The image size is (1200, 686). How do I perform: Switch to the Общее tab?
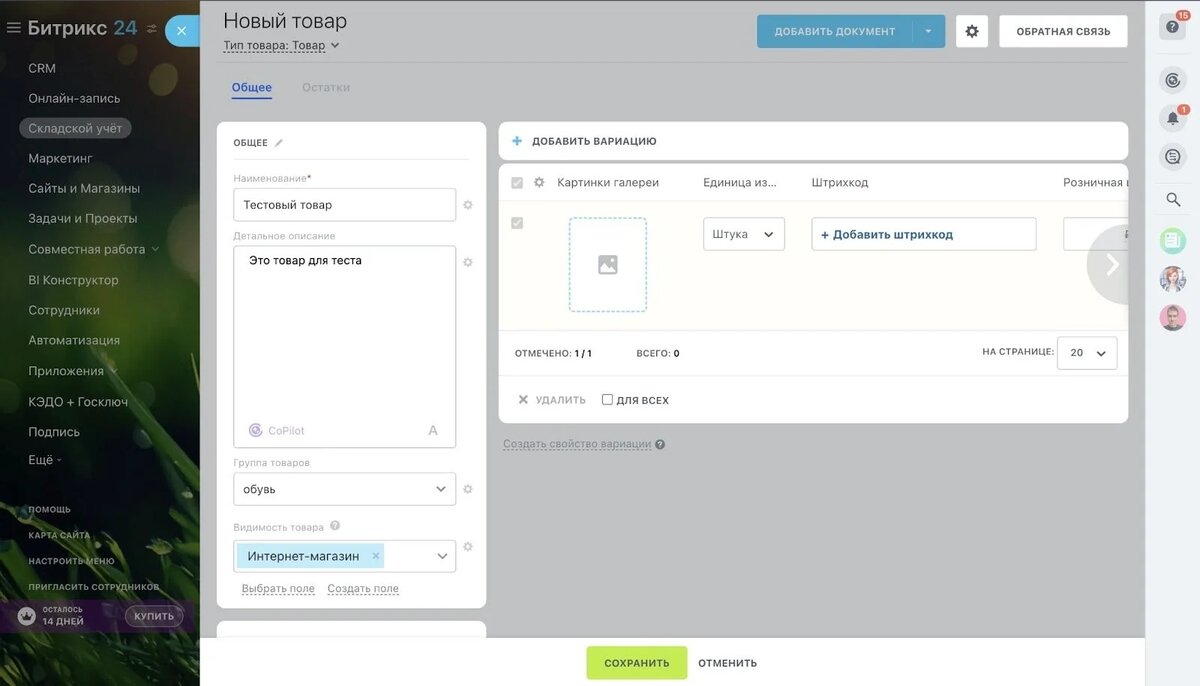(x=252, y=88)
